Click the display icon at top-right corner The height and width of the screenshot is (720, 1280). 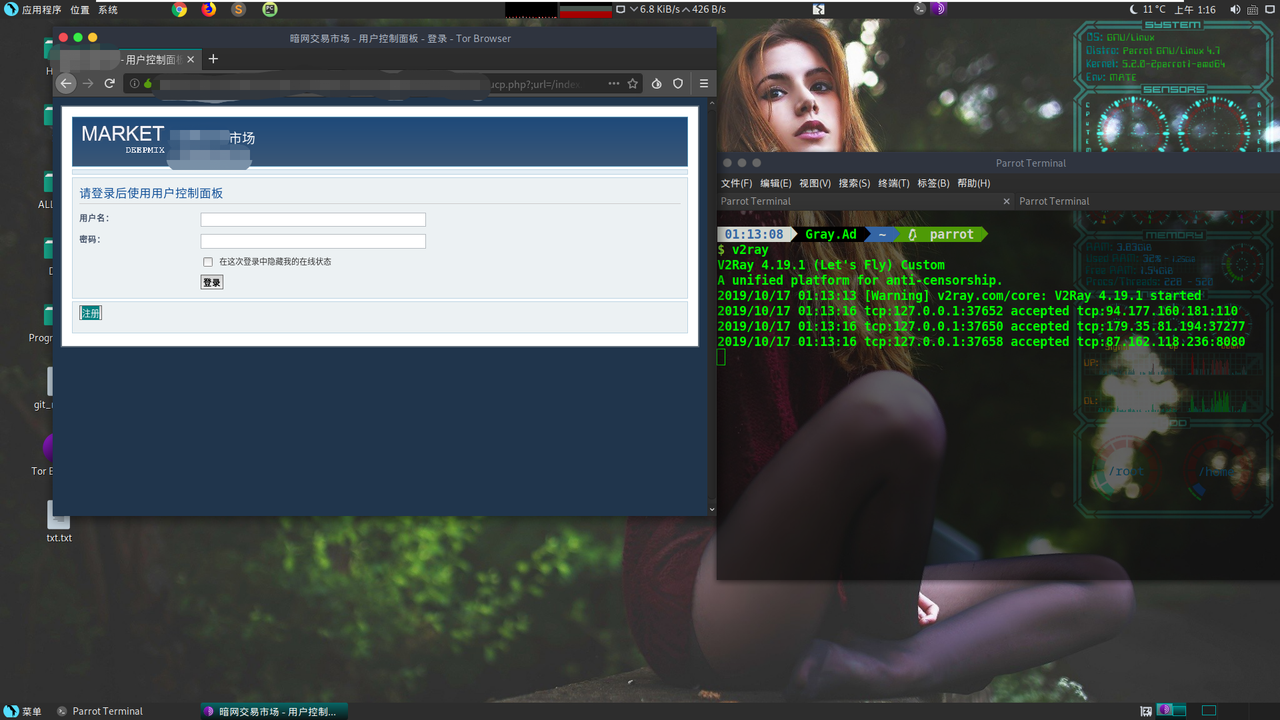(x=1269, y=9)
